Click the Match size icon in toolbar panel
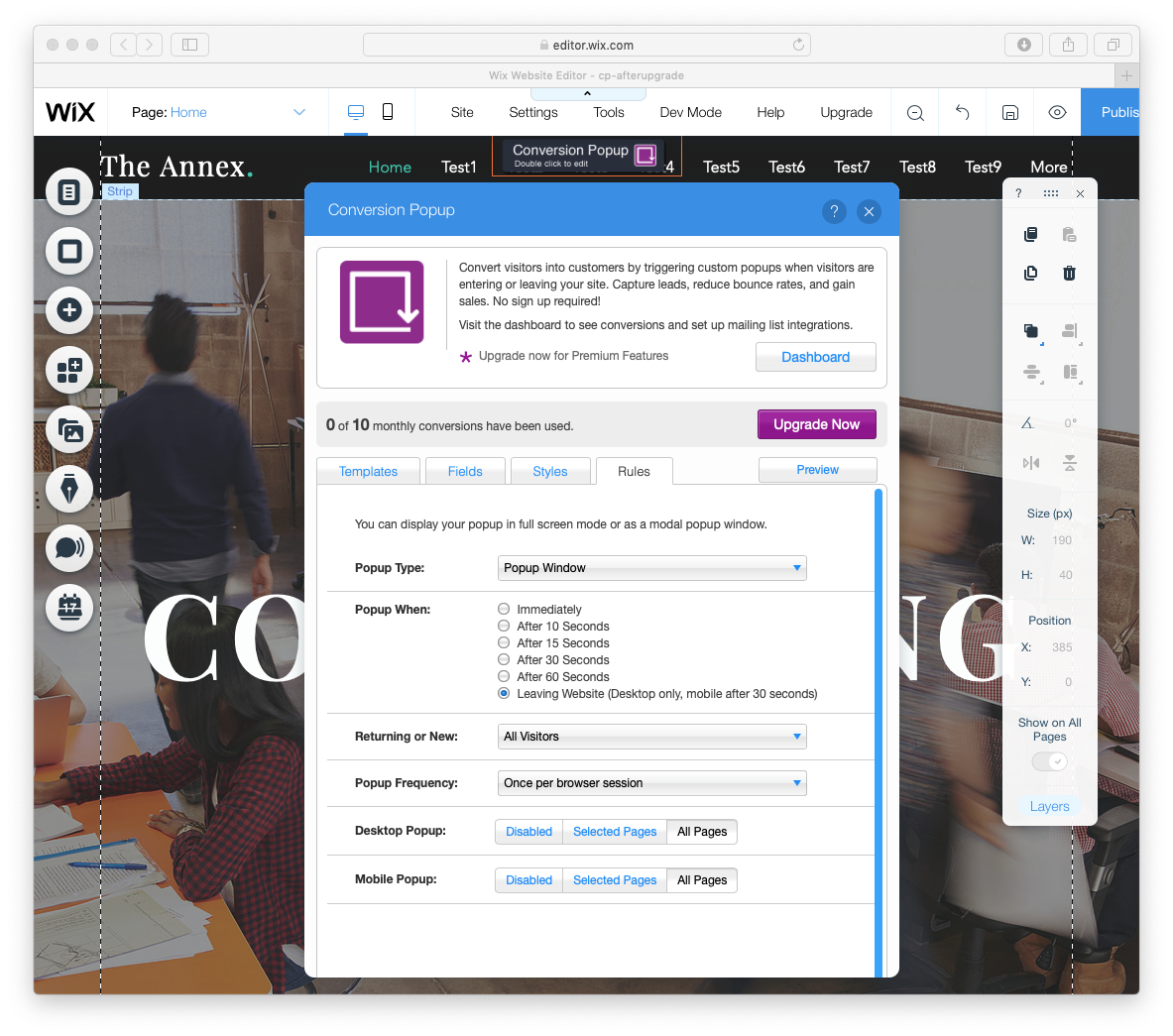This screenshot has width=1173, height=1036. coord(1071,372)
